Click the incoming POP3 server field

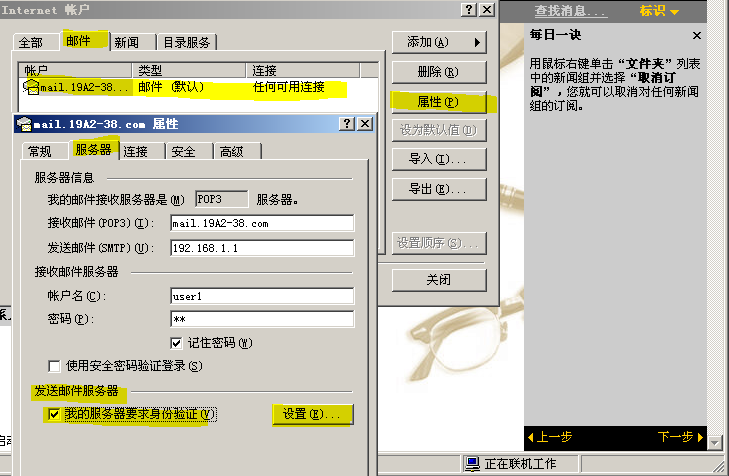click(x=262, y=224)
